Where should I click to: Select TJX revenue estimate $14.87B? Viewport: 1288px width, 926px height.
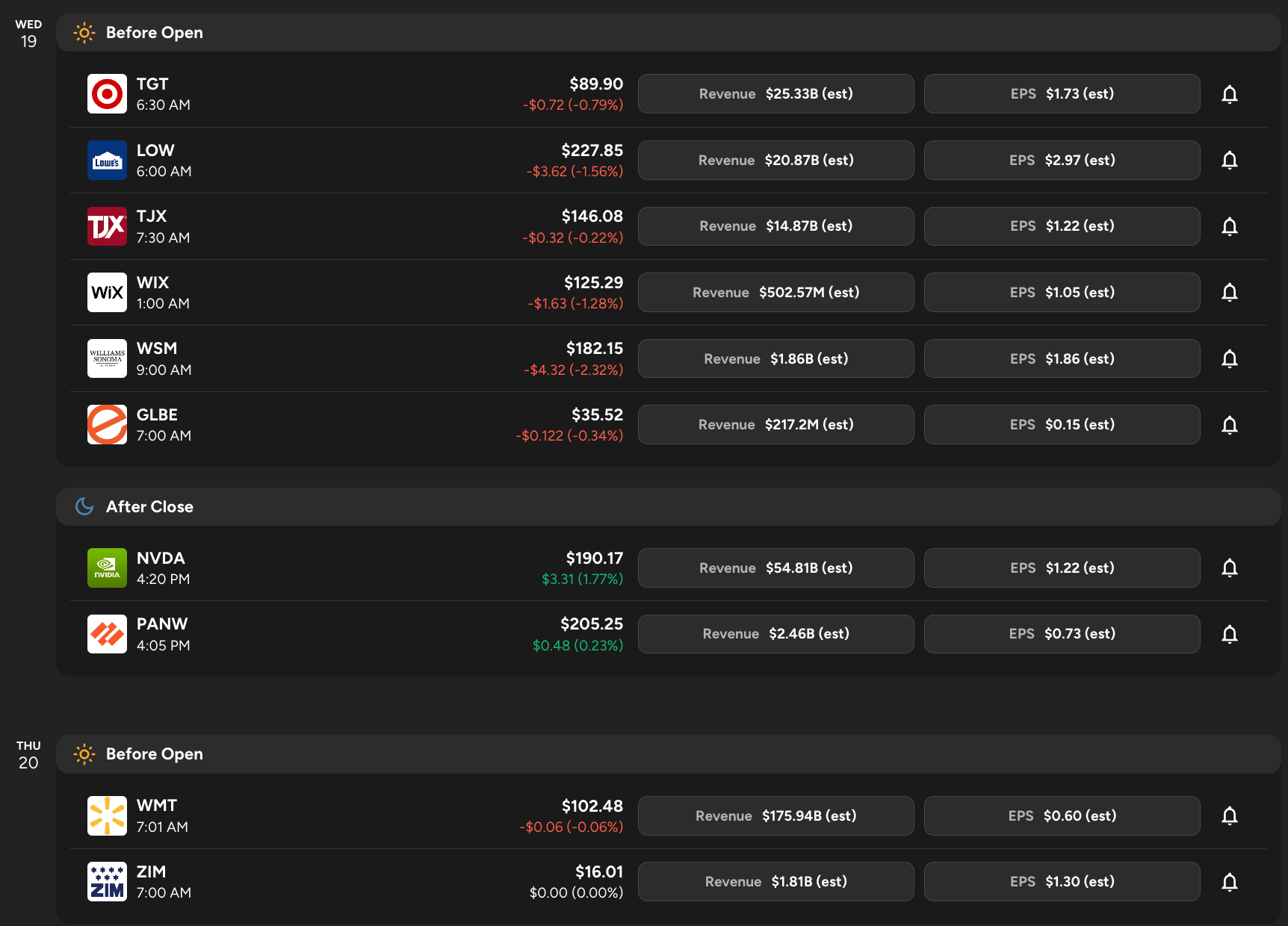tap(775, 226)
